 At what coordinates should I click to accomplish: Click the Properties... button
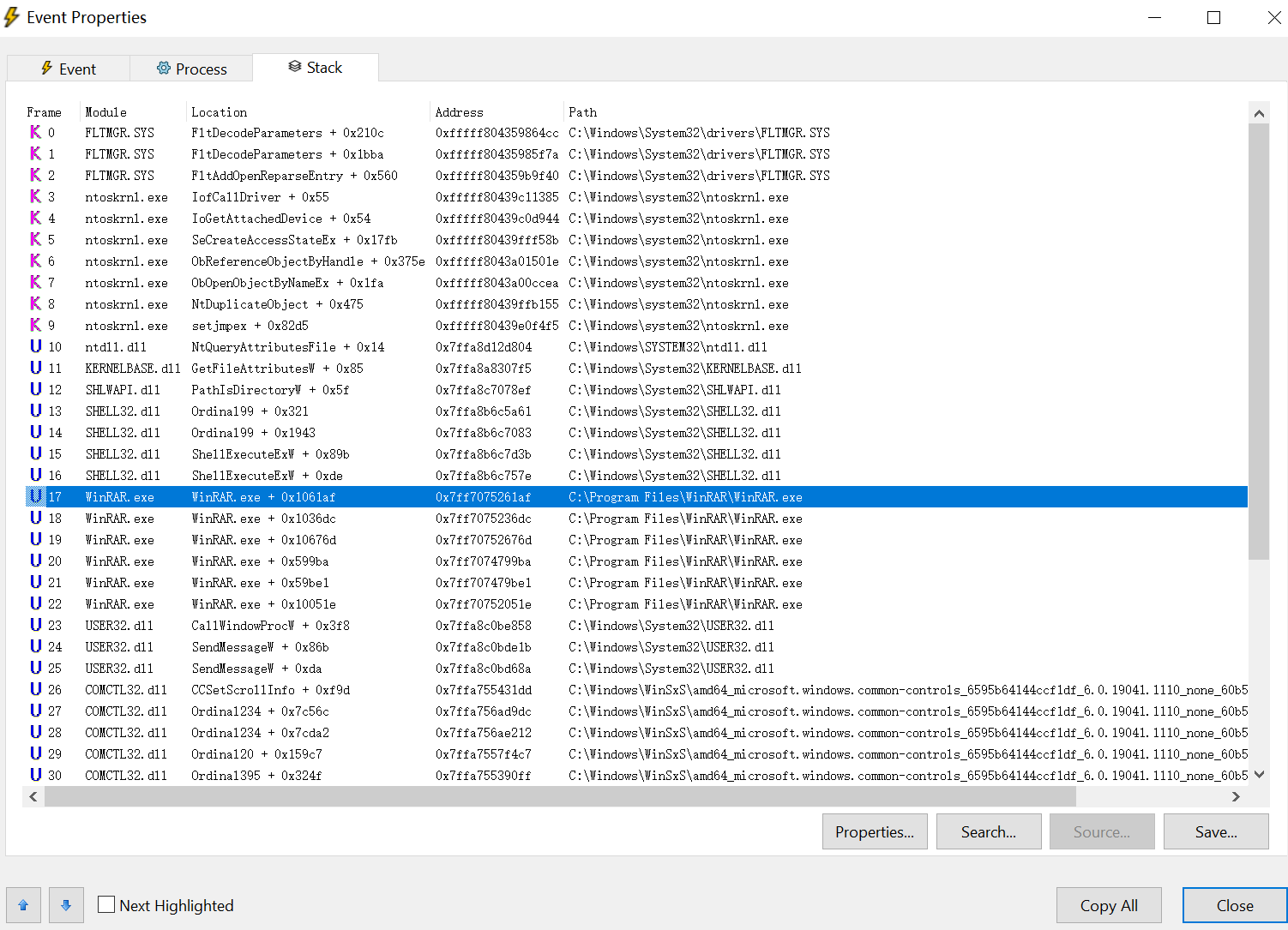coord(874,831)
